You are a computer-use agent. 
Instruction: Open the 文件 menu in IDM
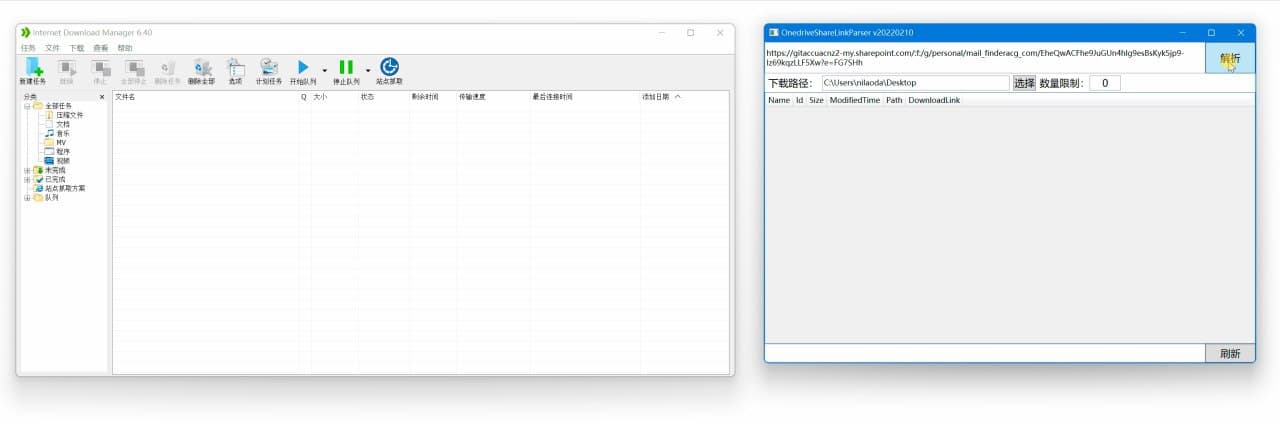coord(52,48)
